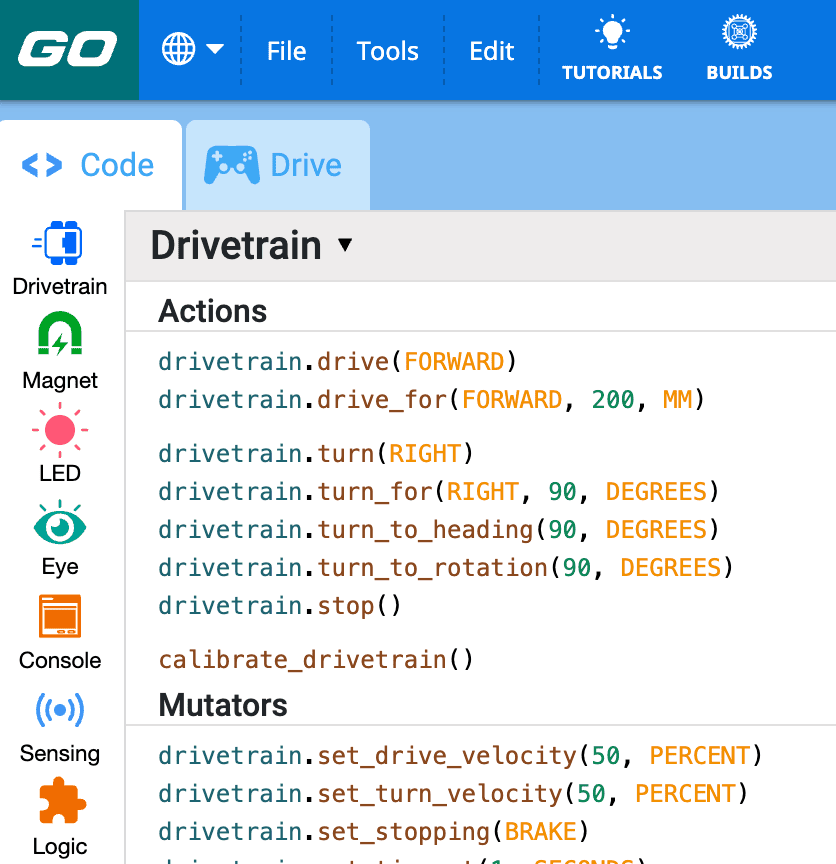
Task: Open the Builds library
Action: (738, 48)
